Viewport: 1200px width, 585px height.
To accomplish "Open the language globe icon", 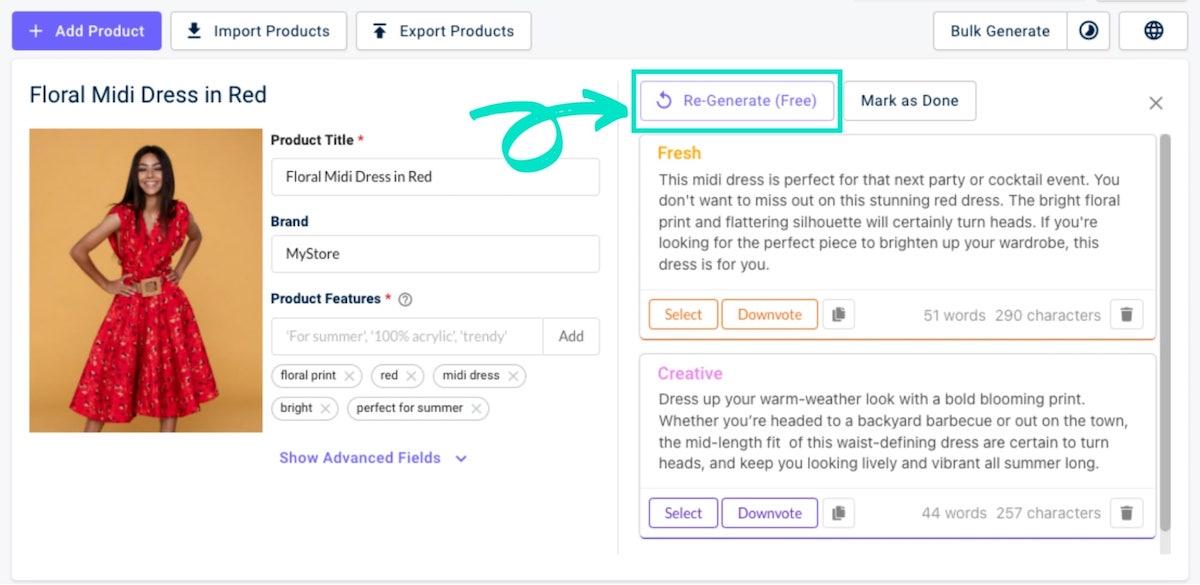I will pos(1153,31).
